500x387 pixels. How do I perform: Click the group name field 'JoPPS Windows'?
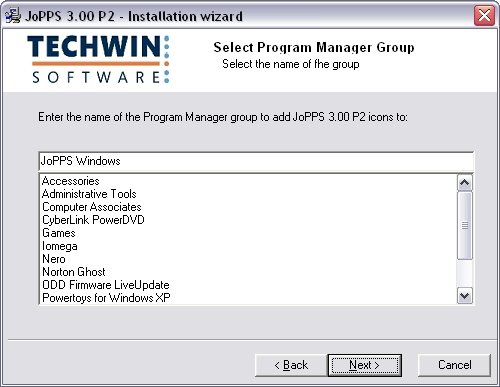[256, 161]
